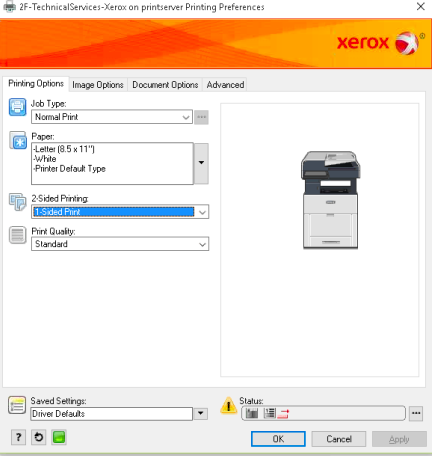Click the Driver Defaults saved settings field
The width and height of the screenshot is (432, 456).
[112, 414]
